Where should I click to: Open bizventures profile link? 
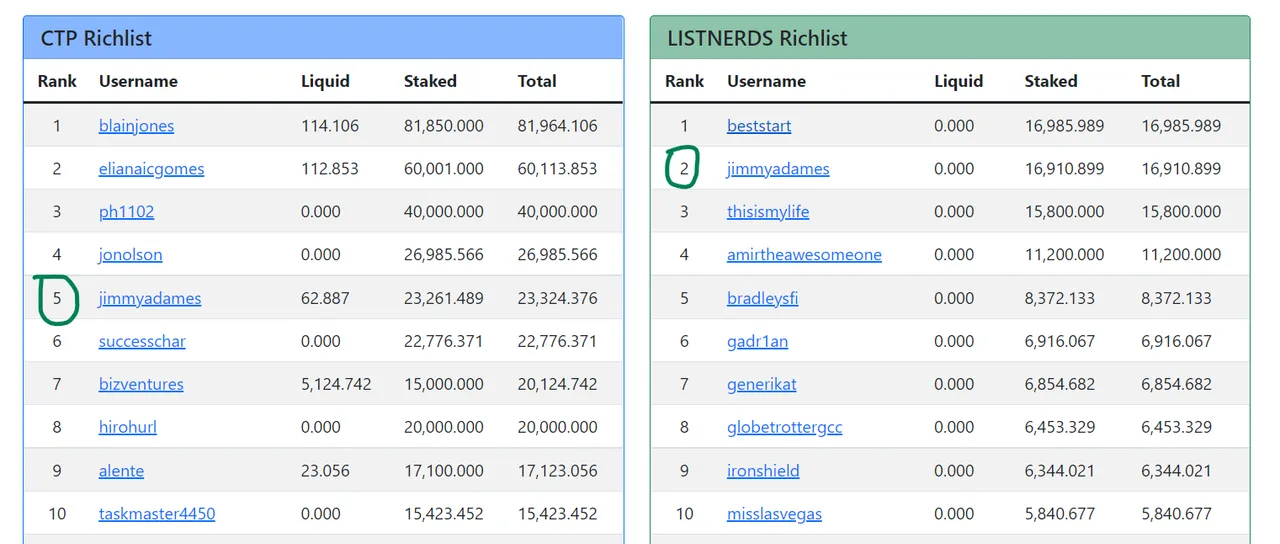pos(141,384)
